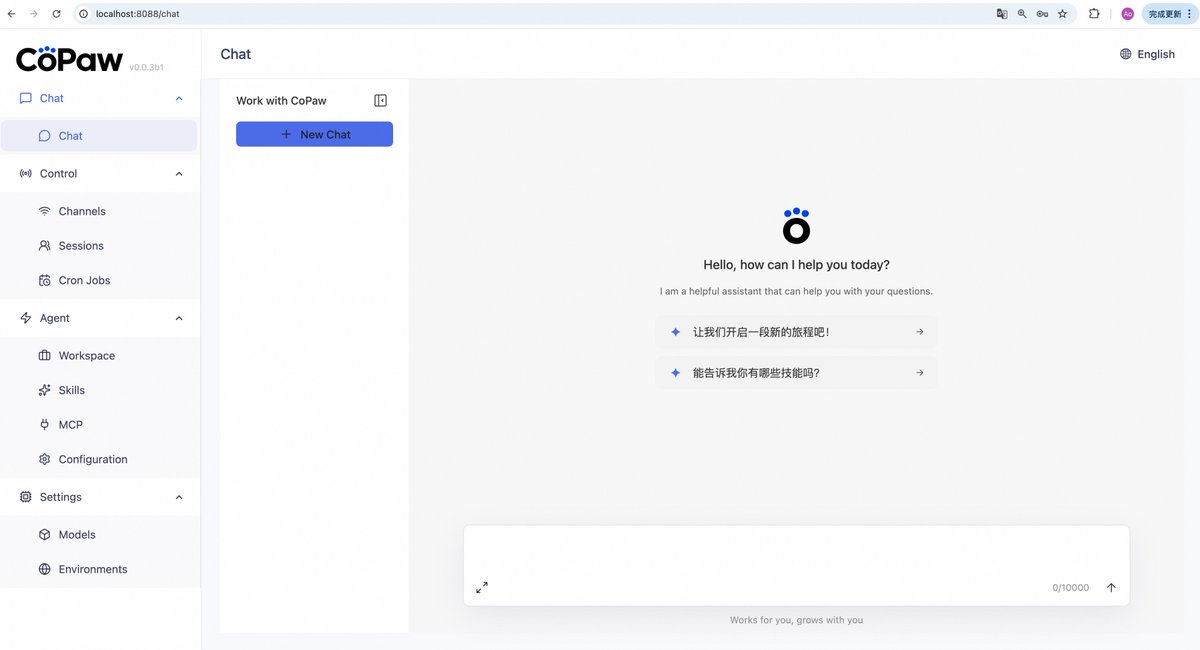The width and height of the screenshot is (1200, 650).
Task: Select the MCP wrench icon
Action: pos(44,424)
